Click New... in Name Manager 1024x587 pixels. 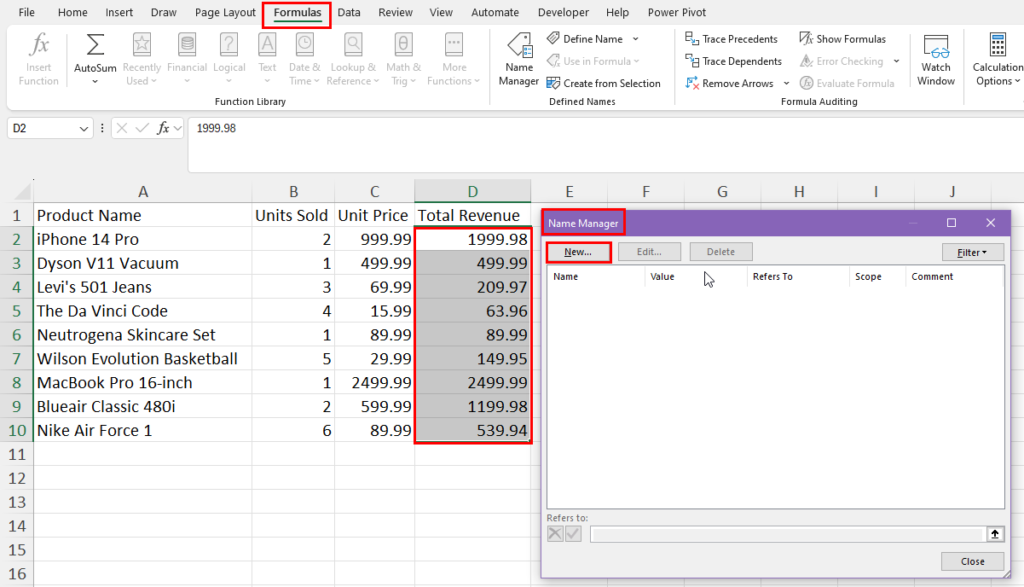(578, 252)
